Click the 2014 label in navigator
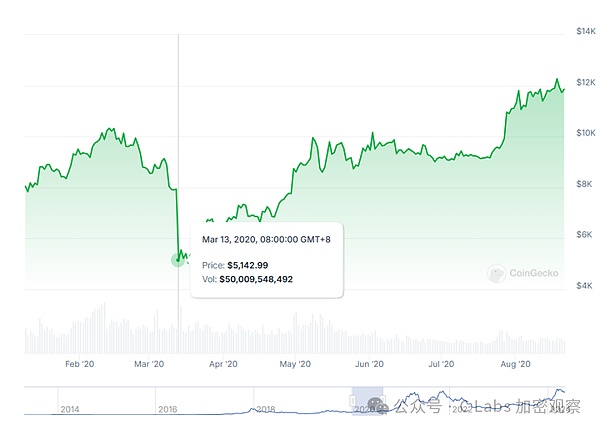Viewport: 600px width, 430px height. [x=70, y=409]
